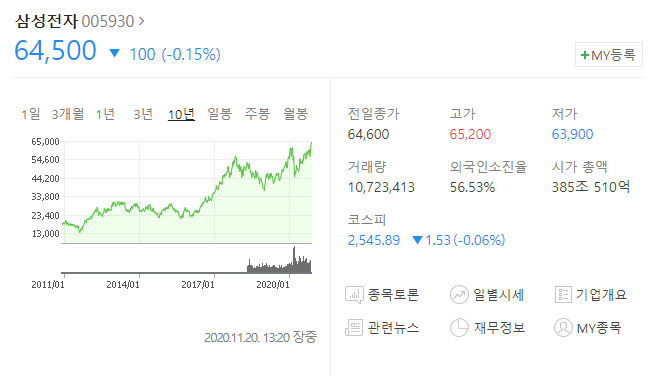Open the 관련뉴스 newspaper icon

click(354, 328)
